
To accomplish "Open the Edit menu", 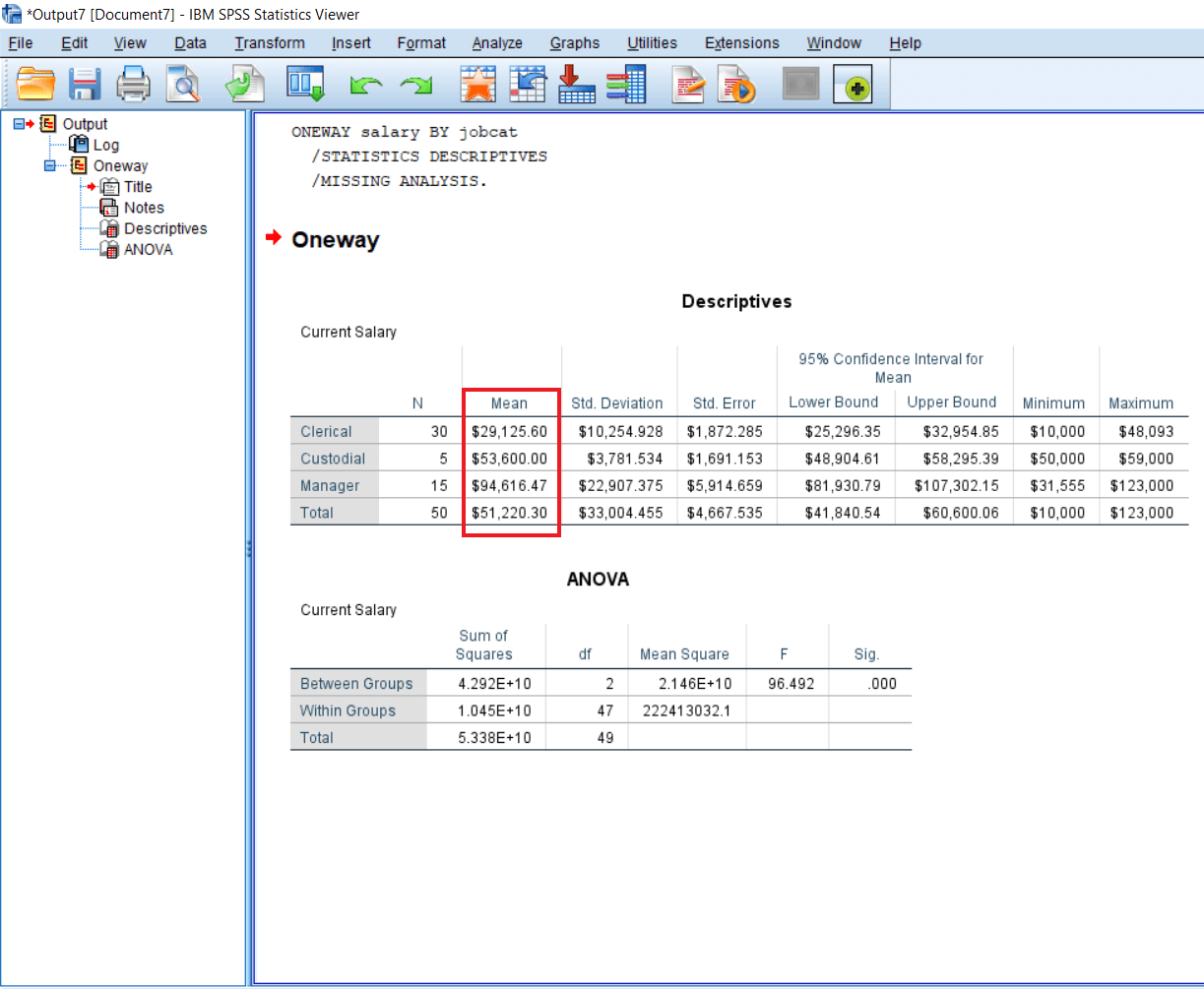I will click(75, 43).
